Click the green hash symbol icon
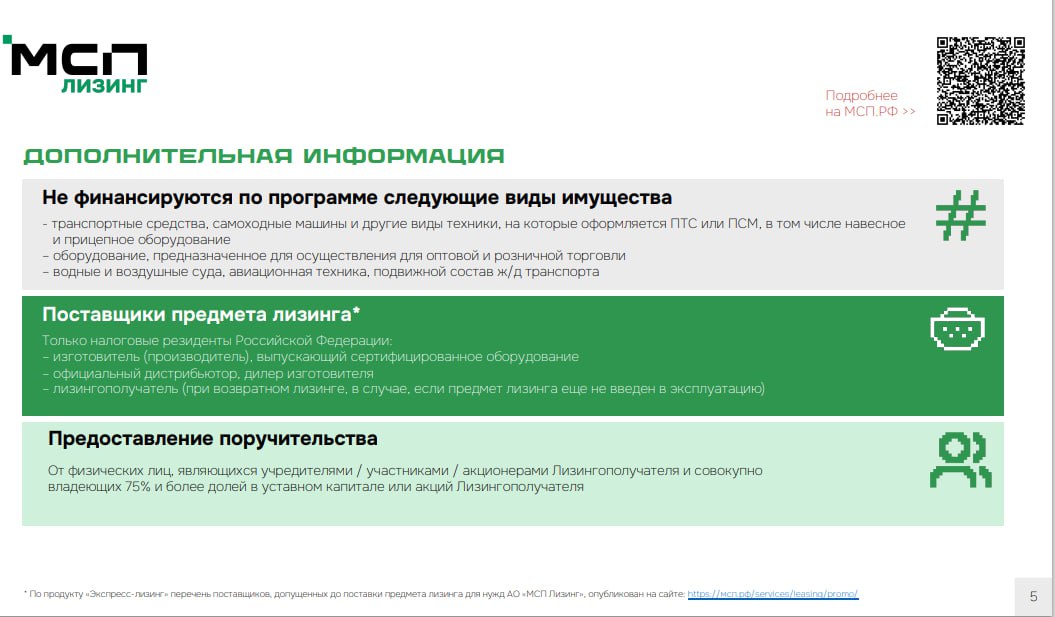 pyautogui.click(x=960, y=215)
